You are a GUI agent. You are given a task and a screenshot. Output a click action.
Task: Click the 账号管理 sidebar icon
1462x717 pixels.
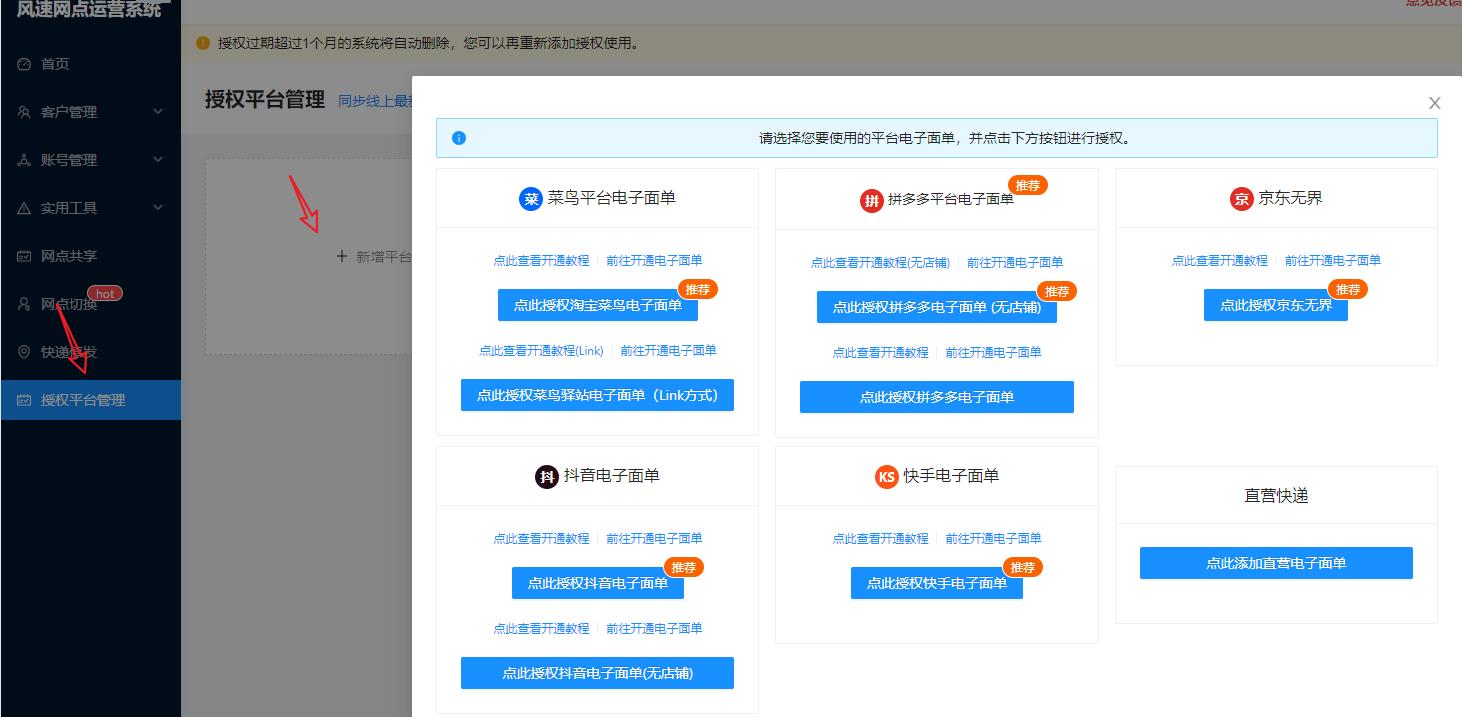(22, 159)
